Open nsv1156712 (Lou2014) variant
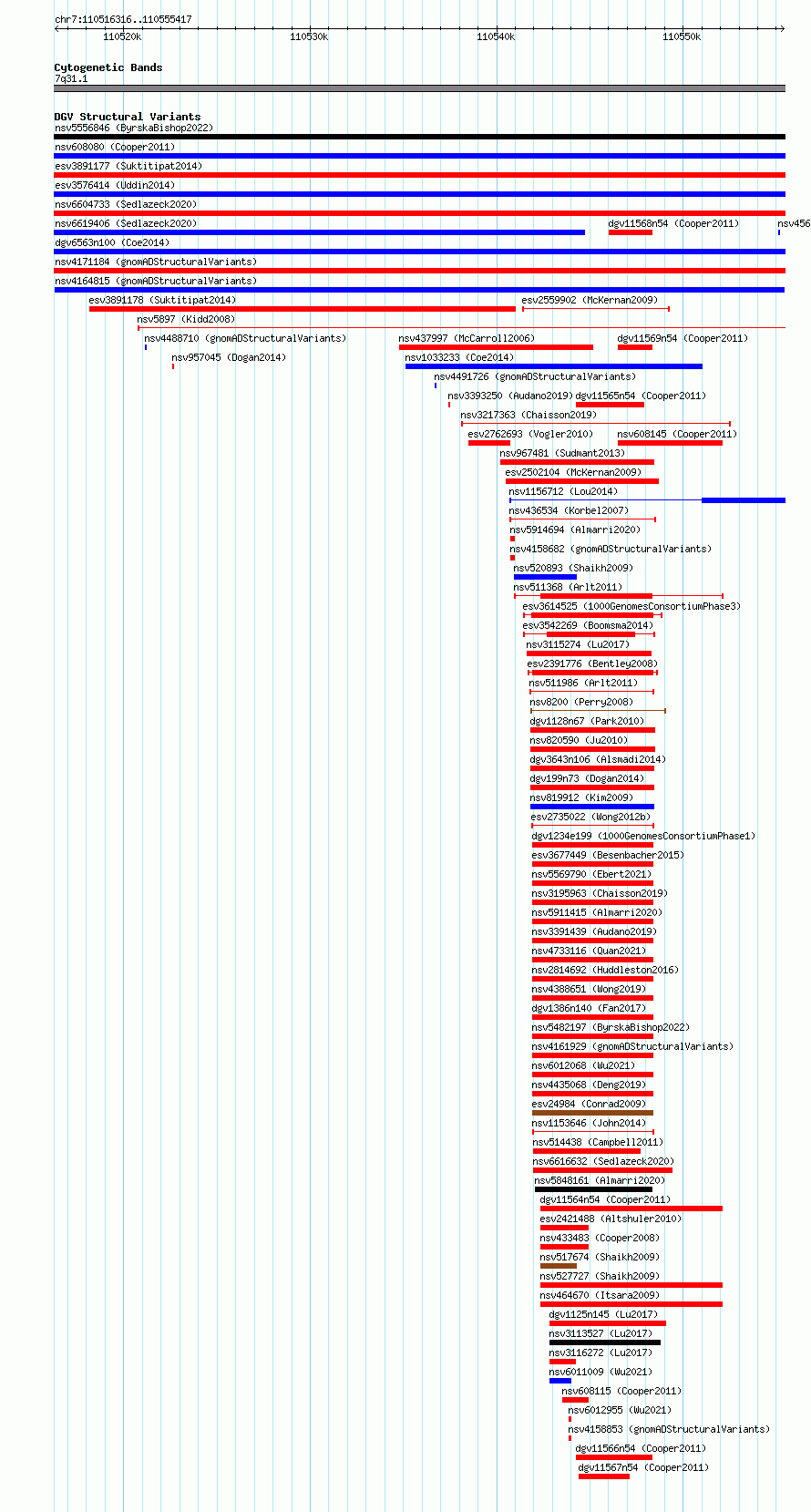 pos(563,491)
